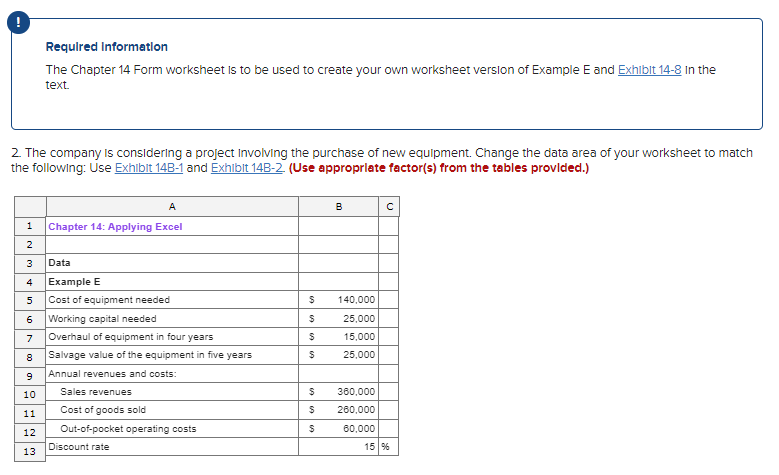This screenshot has height=475, width=779.
Task: Click the 'Discount rate' cell
Action: tap(172, 447)
